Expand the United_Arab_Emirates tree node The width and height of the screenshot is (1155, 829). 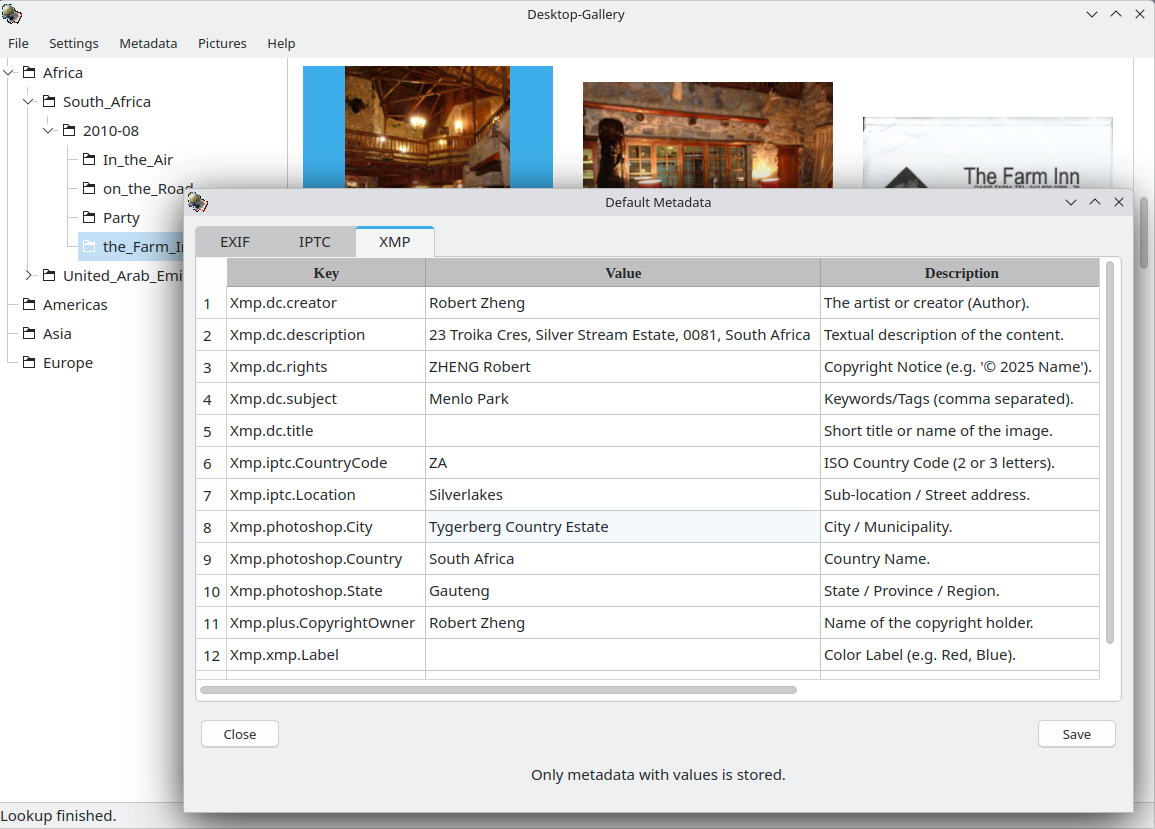coord(30,275)
